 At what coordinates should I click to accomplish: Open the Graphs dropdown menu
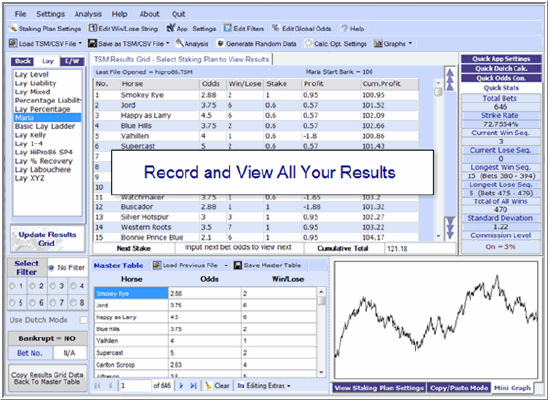pos(410,44)
